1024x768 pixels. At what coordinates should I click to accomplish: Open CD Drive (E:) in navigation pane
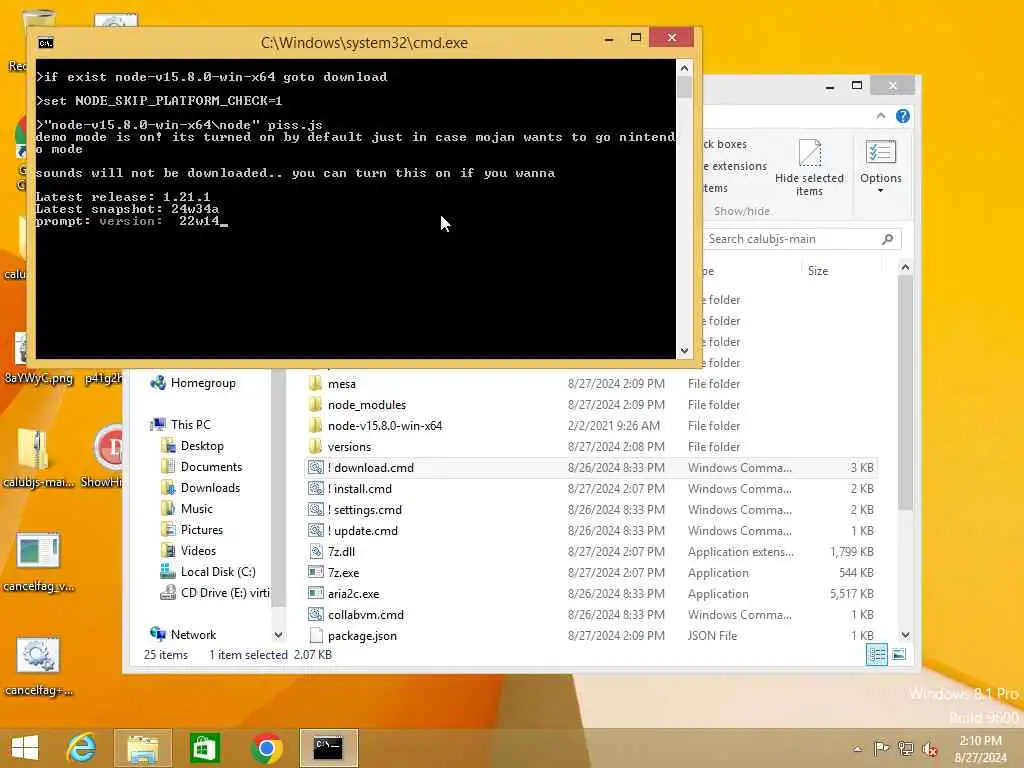(215, 592)
